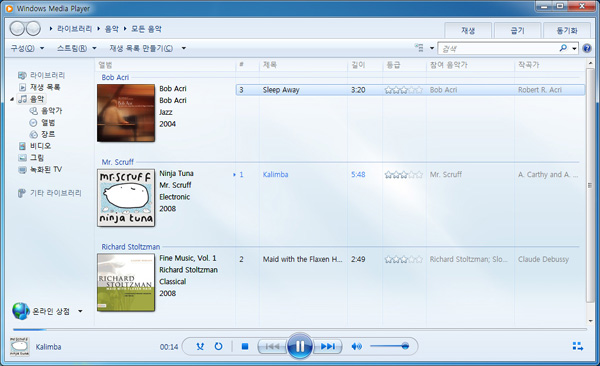600x366 pixels.
Task: Toggle shuffle mode in playback controls
Action: [x=200, y=346]
